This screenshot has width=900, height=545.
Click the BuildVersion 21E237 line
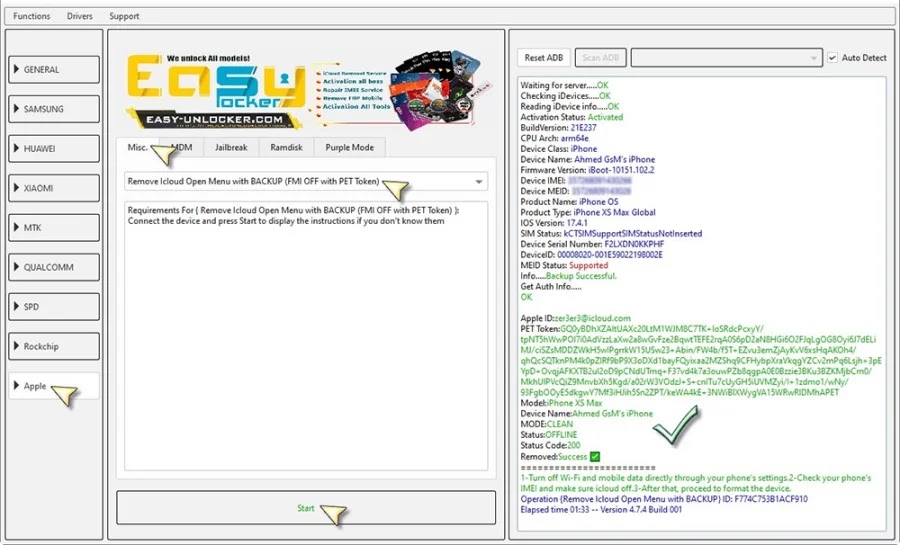558,128
